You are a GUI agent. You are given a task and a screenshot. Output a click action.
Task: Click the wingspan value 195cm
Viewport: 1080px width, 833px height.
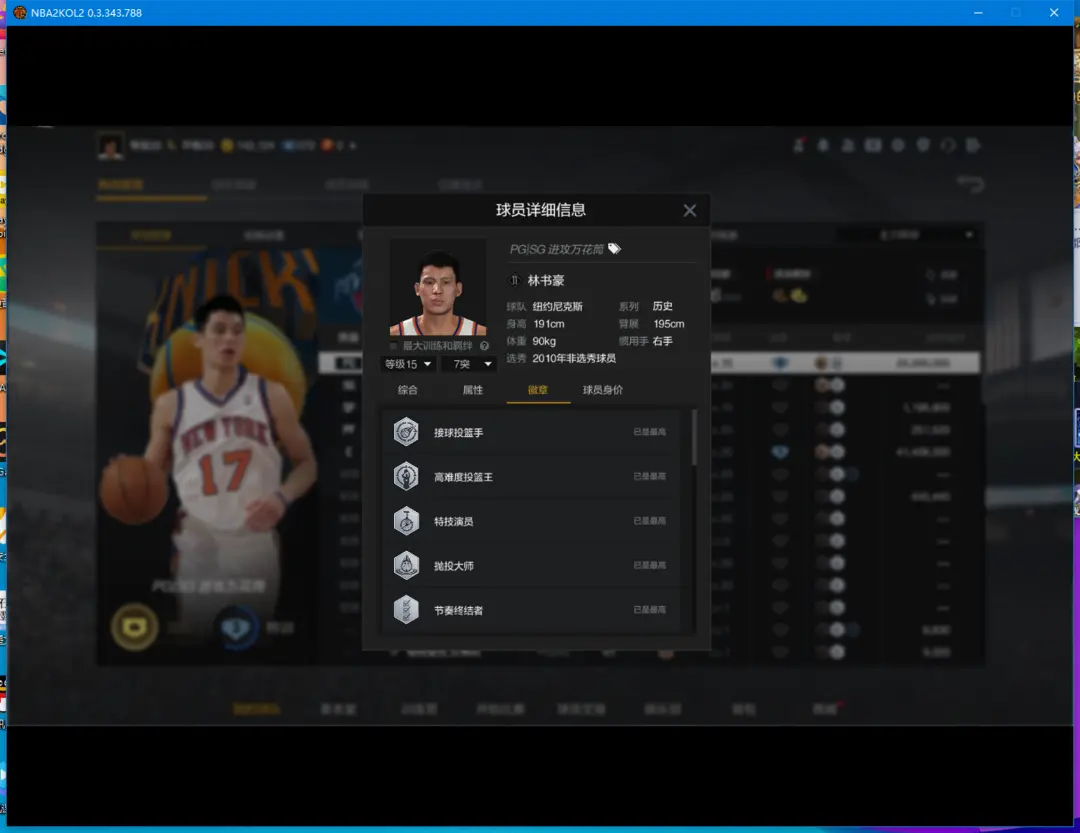[x=669, y=324]
